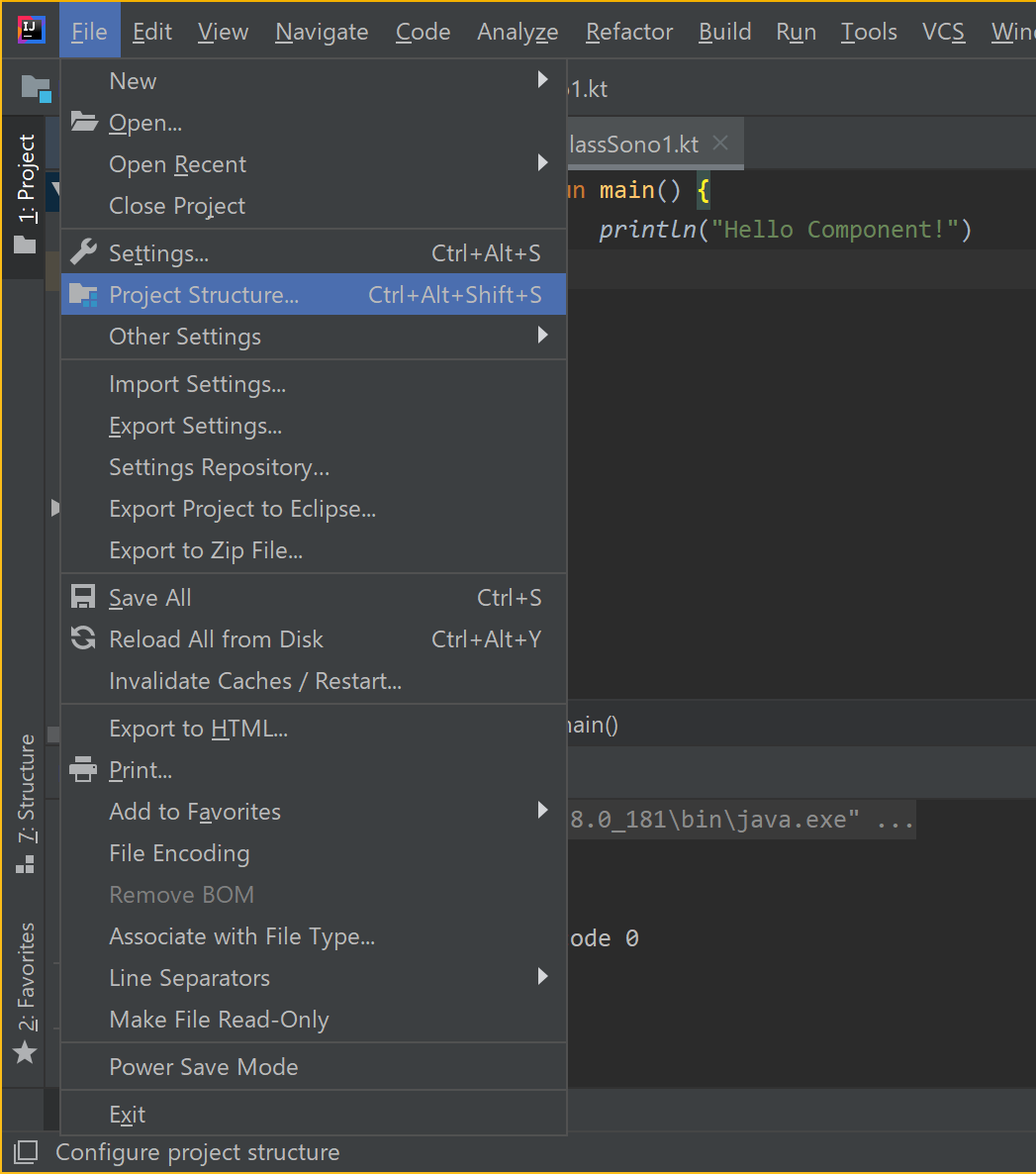Click the wrench icon beside Settings

[83, 252]
